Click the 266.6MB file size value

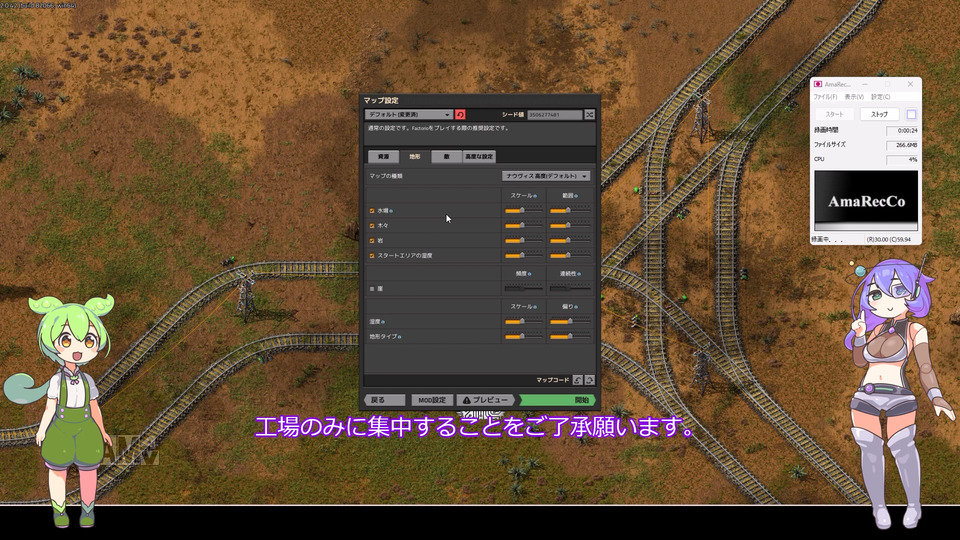[902, 145]
